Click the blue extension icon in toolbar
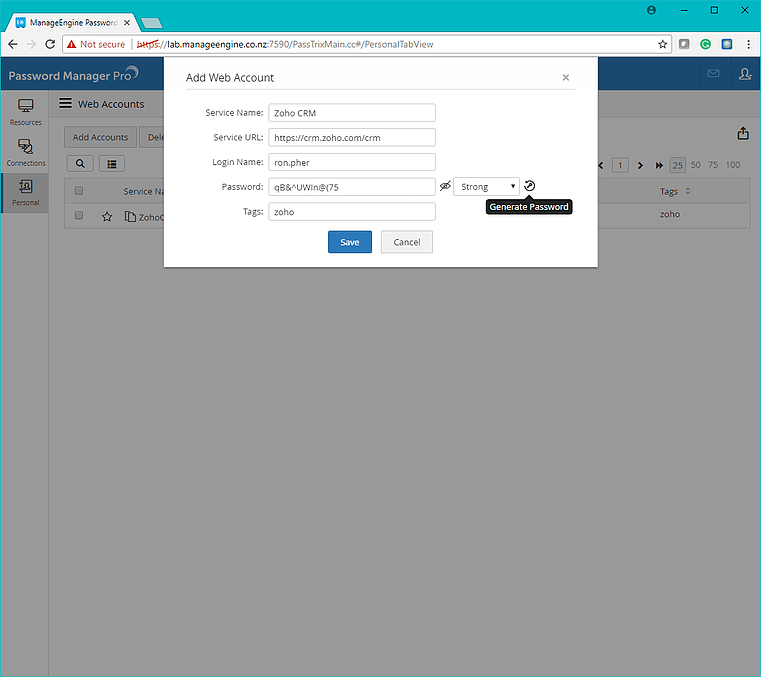The width and height of the screenshot is (761, 677). (x=727, y=44)
